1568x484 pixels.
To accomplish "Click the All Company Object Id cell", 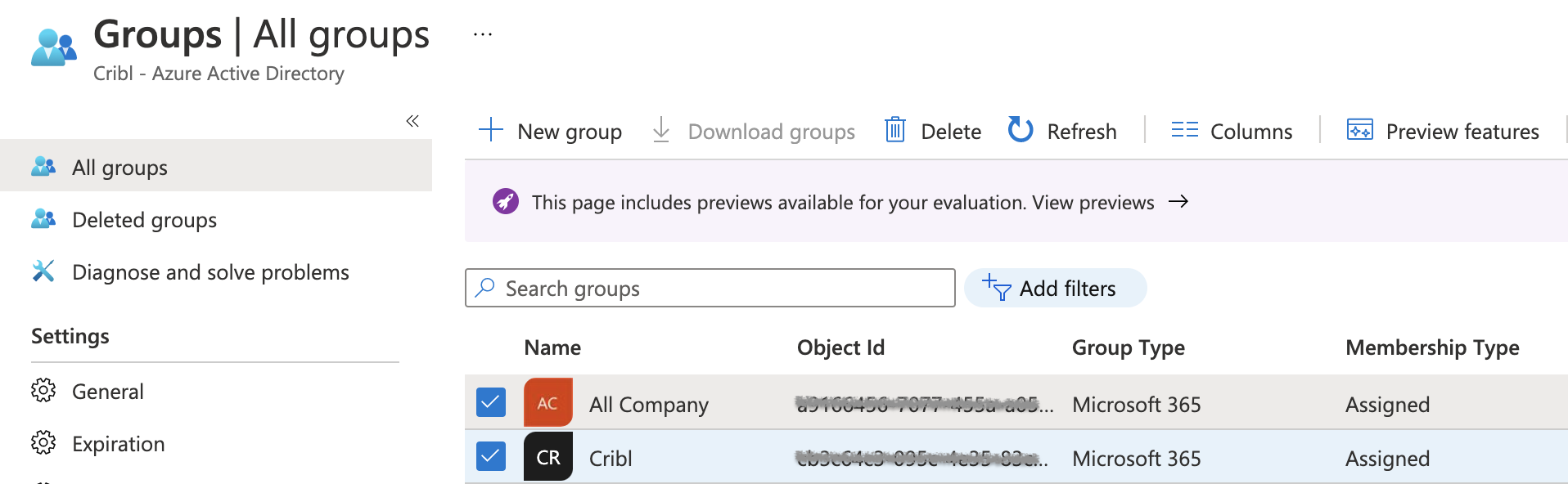I will pyautogui.click(x=925, y=404).
